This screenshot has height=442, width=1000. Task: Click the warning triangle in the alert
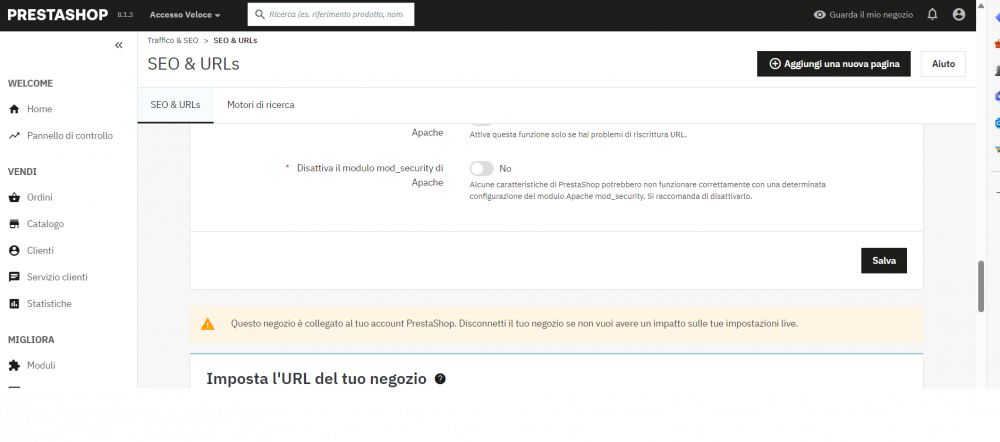tap(208, 324)
